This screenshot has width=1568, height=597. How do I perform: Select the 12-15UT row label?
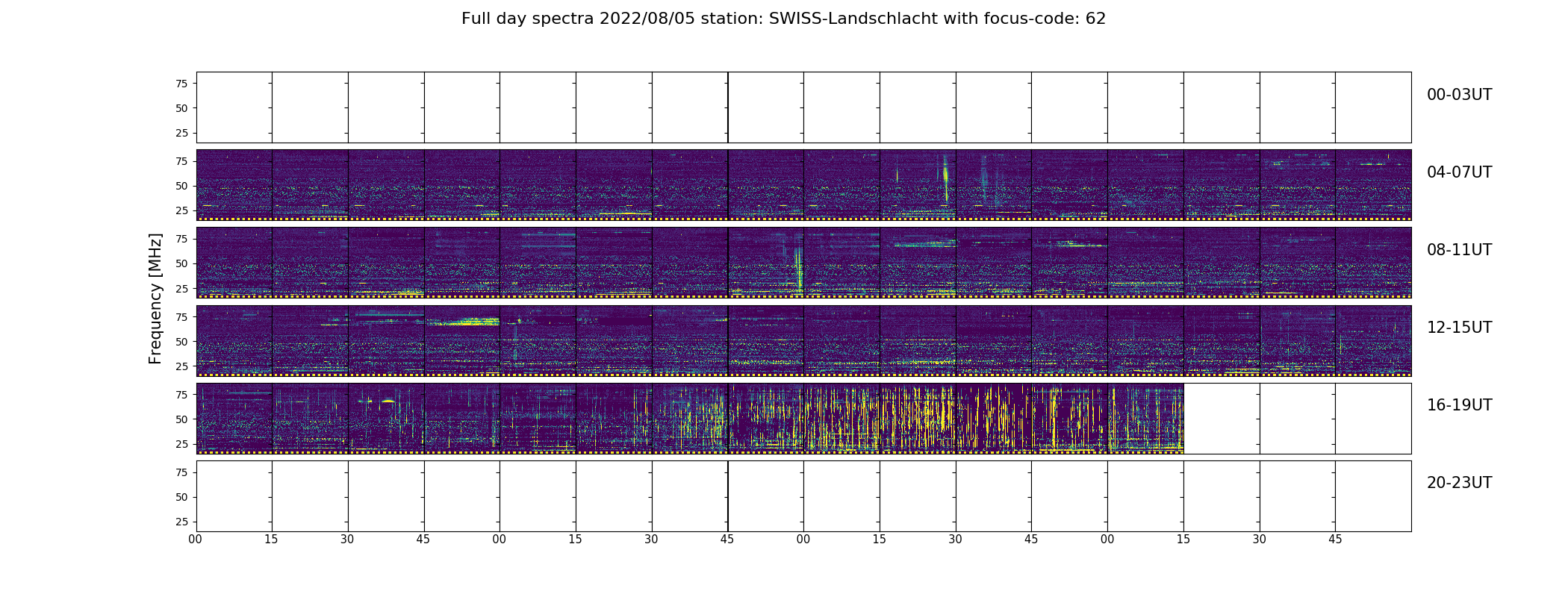click(x=1459, y=328)
